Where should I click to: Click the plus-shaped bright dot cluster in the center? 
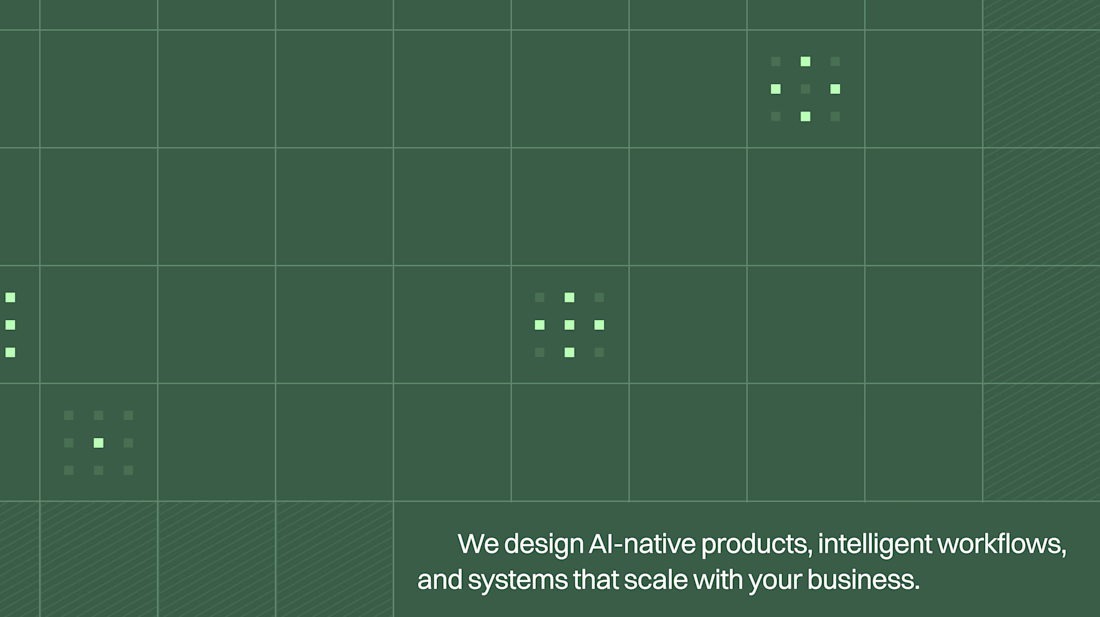pyautogui.click(x=569, y=325)
